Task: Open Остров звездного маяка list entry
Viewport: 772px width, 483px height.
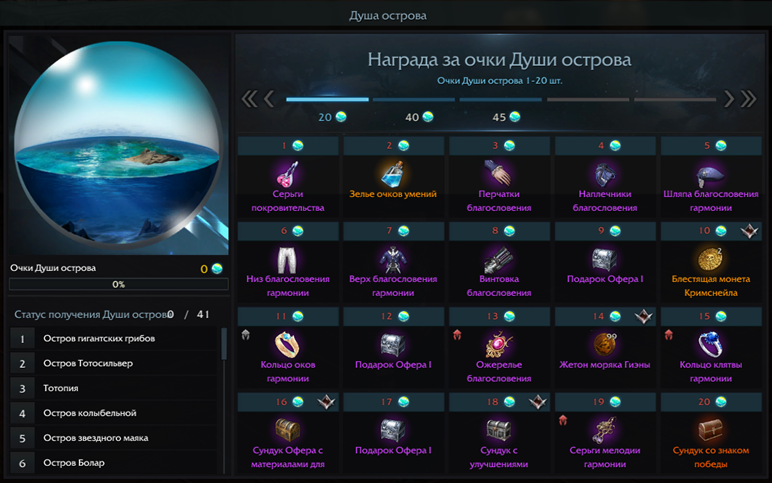Action: point(114,438)
